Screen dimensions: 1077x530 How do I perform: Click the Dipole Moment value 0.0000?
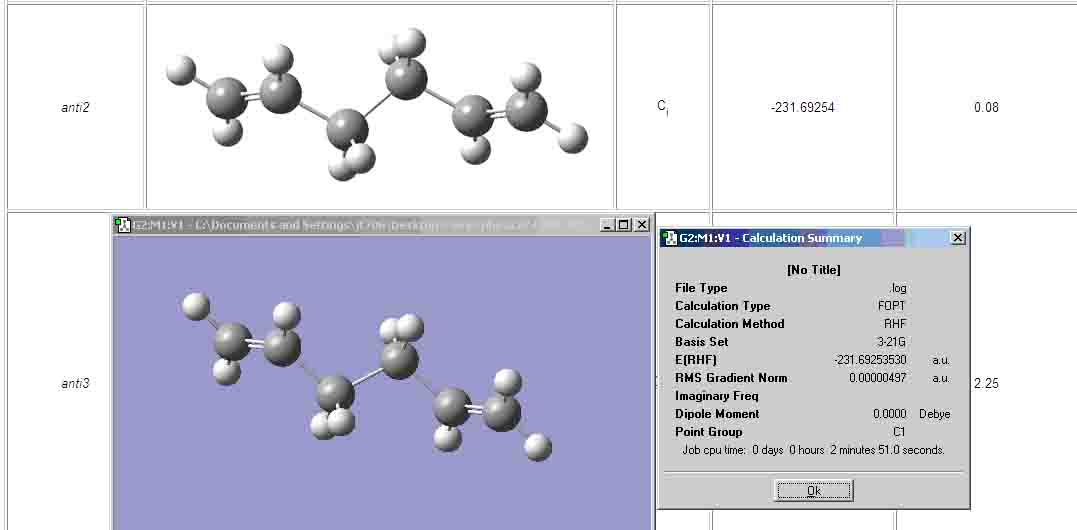click(889, 414)
